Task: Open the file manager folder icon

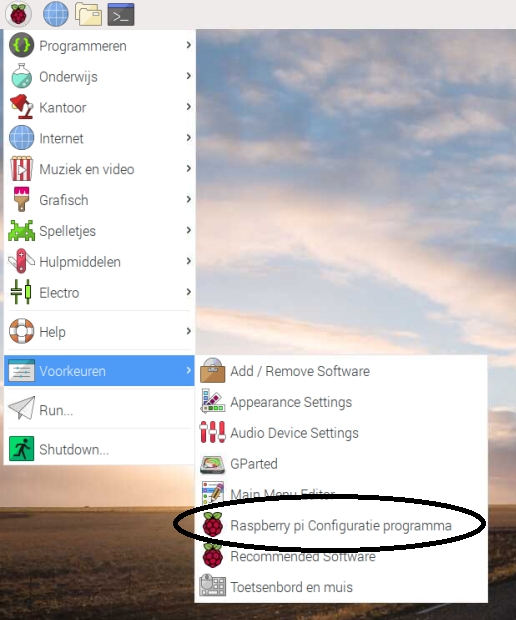Action: coord(89,14)
